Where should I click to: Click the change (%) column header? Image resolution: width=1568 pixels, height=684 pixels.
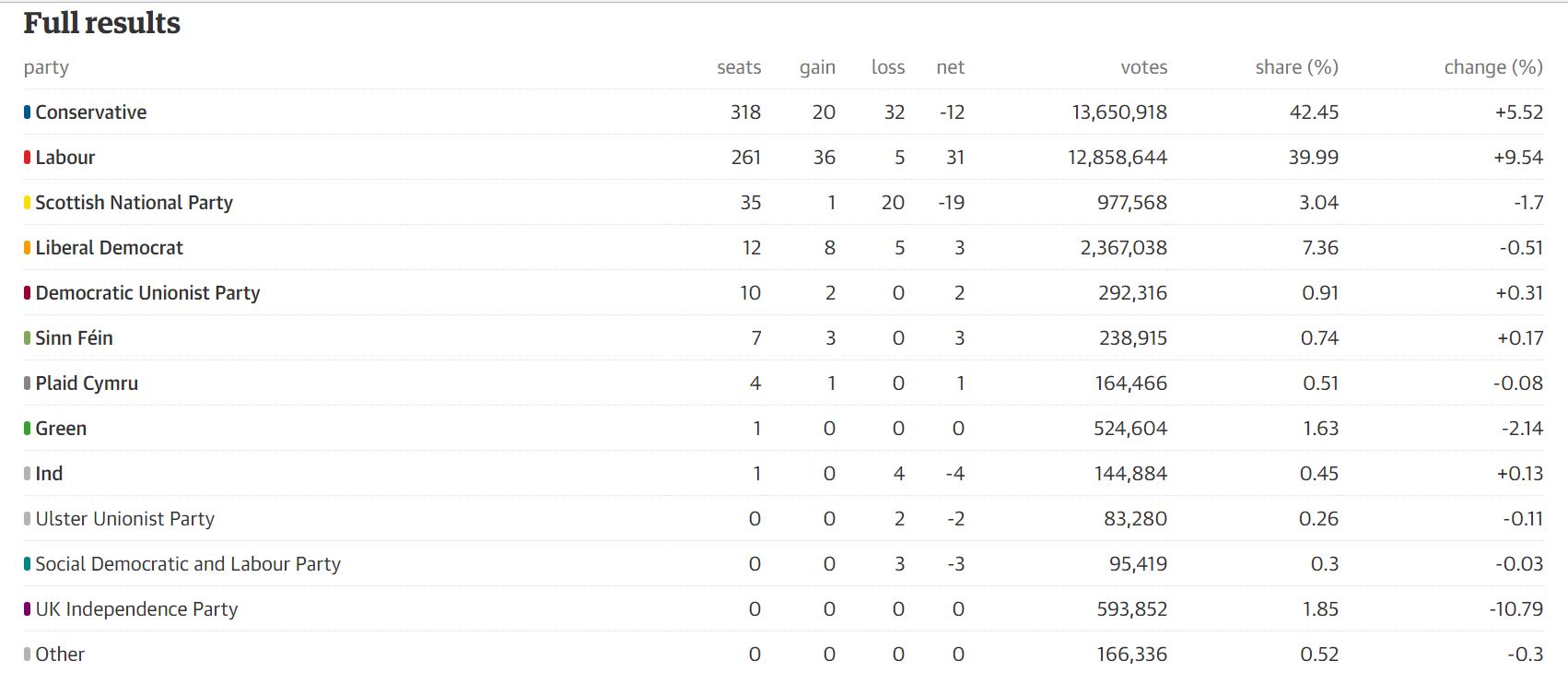tap(1492, 67)
